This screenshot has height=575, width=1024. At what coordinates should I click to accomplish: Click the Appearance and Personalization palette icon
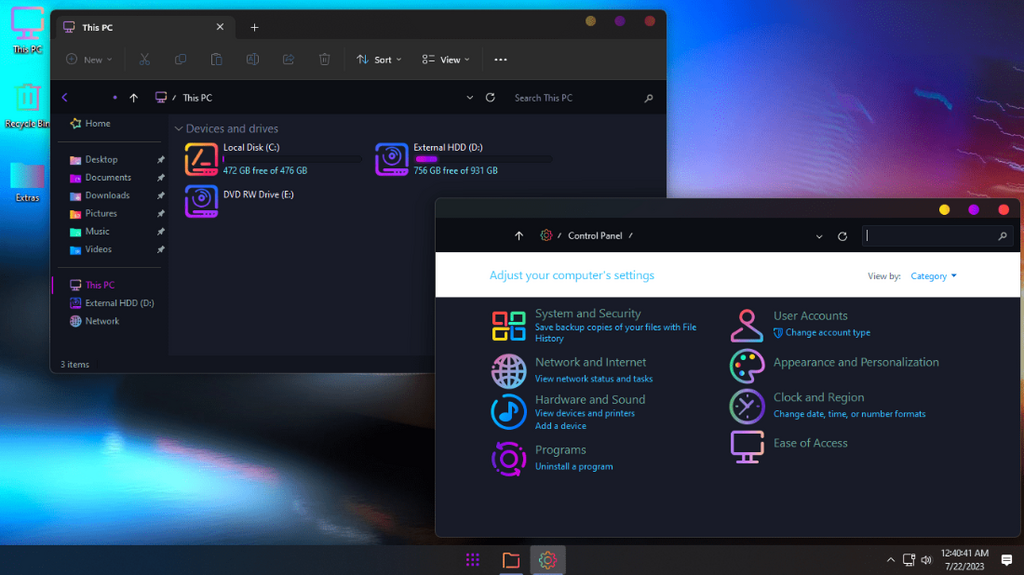click(x=746, y=366)
